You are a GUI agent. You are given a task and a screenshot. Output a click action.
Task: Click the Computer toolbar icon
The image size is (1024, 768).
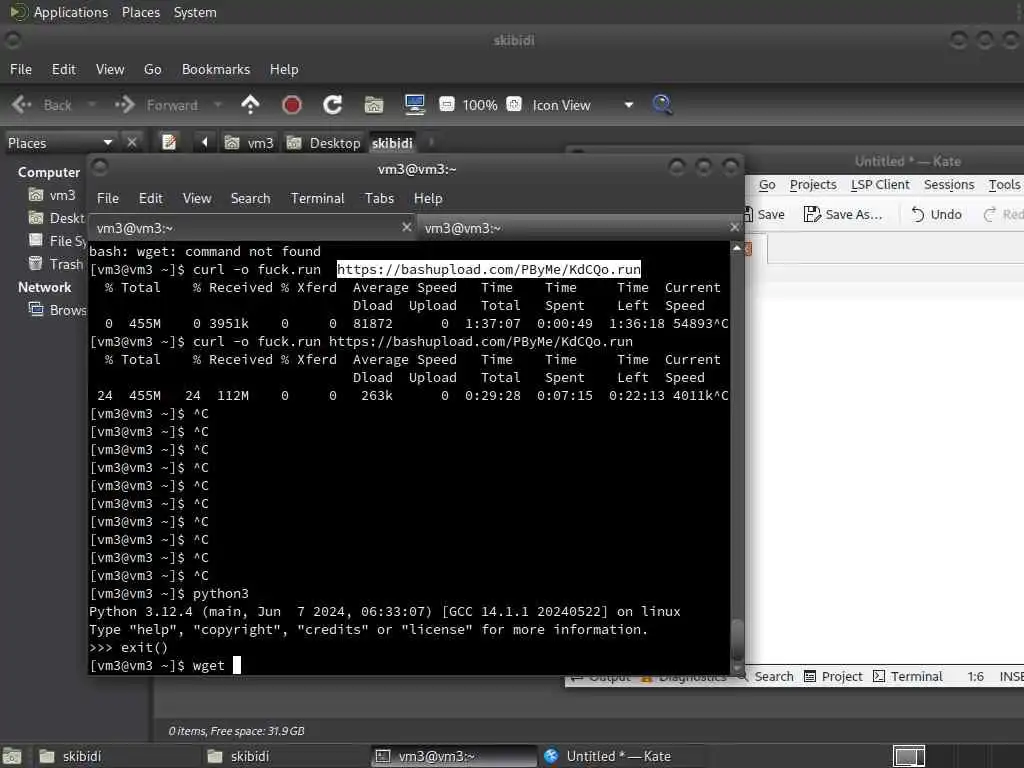415,104
